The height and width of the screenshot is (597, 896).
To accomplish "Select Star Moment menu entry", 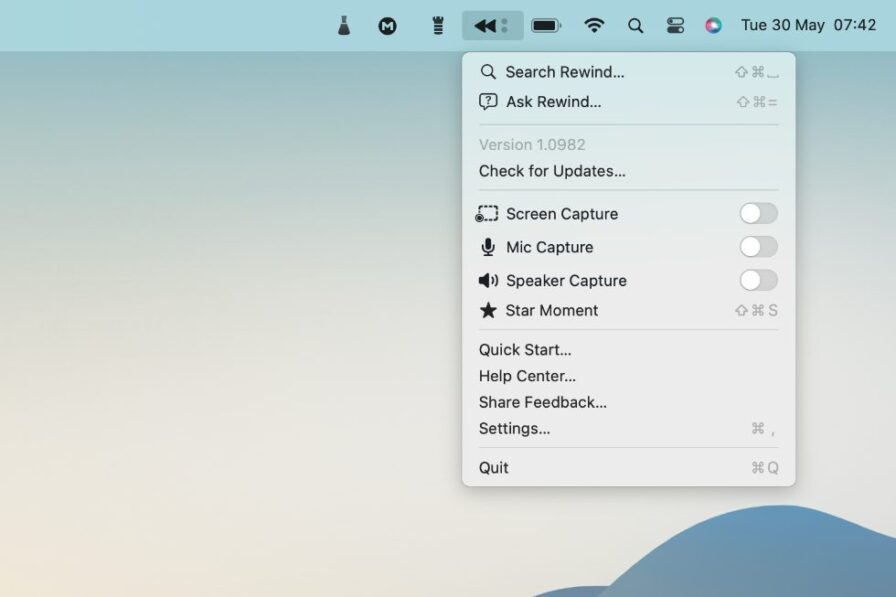I will click(x=629, y=310).
